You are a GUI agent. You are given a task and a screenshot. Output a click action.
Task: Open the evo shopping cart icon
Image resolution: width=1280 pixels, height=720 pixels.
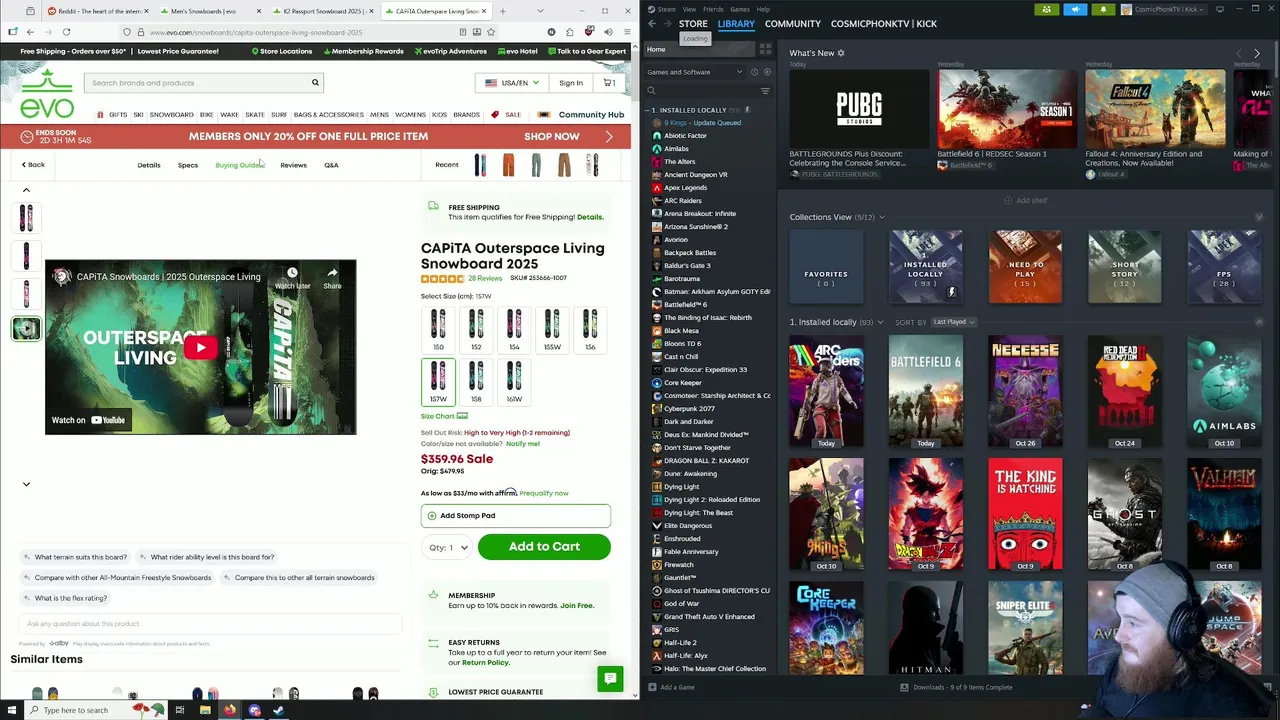click(x=609, y=83)
